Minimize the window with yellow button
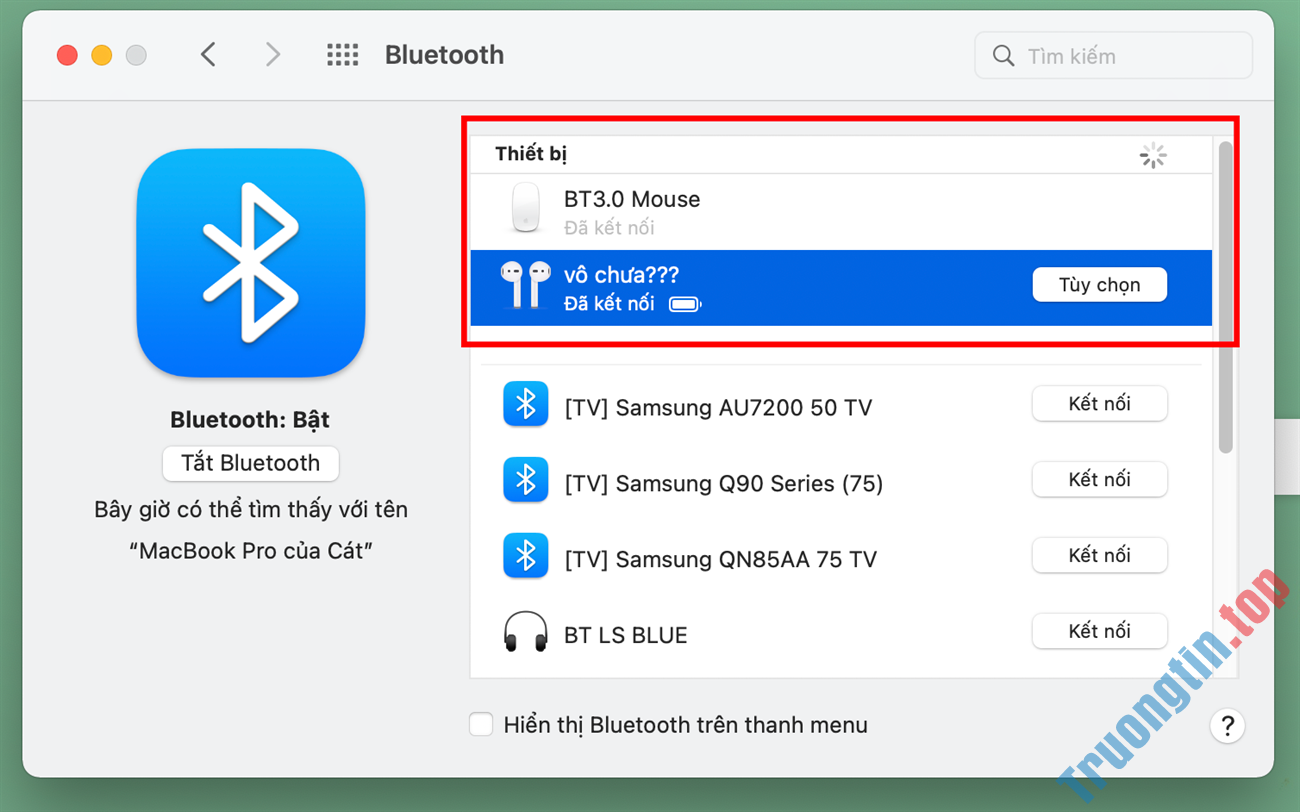Screen dimensions: 1300x812 (x=101, y=55)
